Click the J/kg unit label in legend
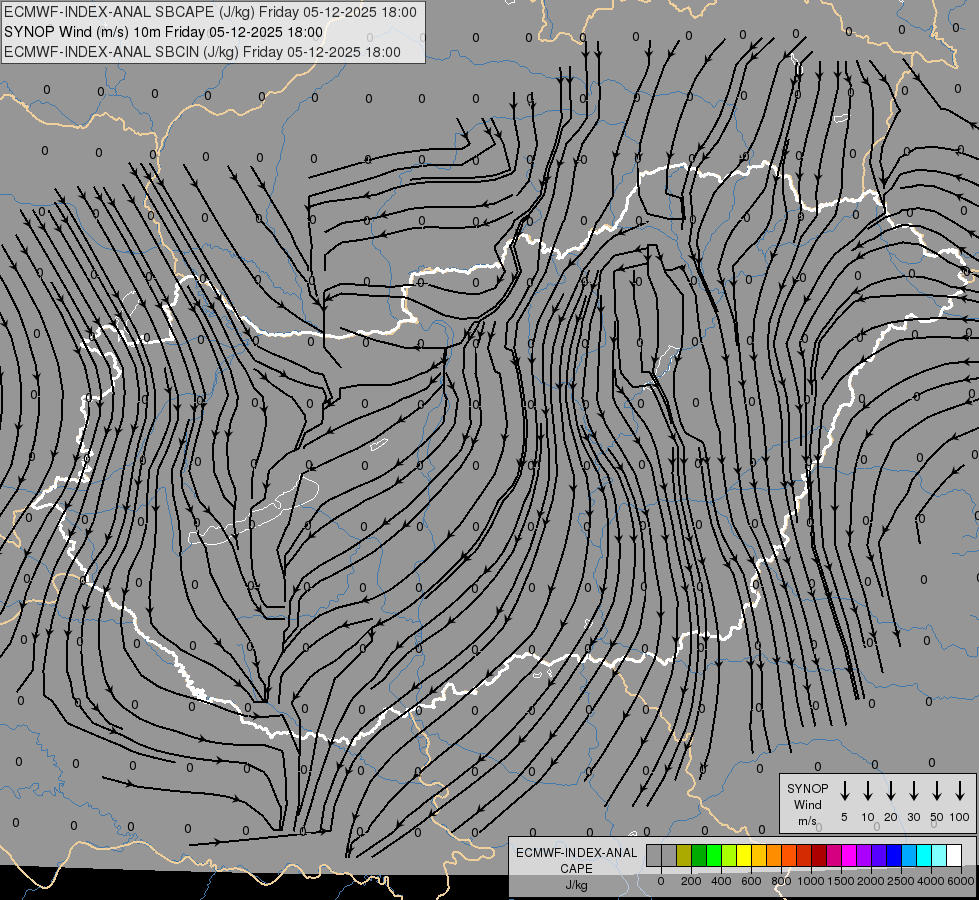Image resolution: width=979 pixels, height=900 pixels. pyautogui.click(x=576, y=885)
